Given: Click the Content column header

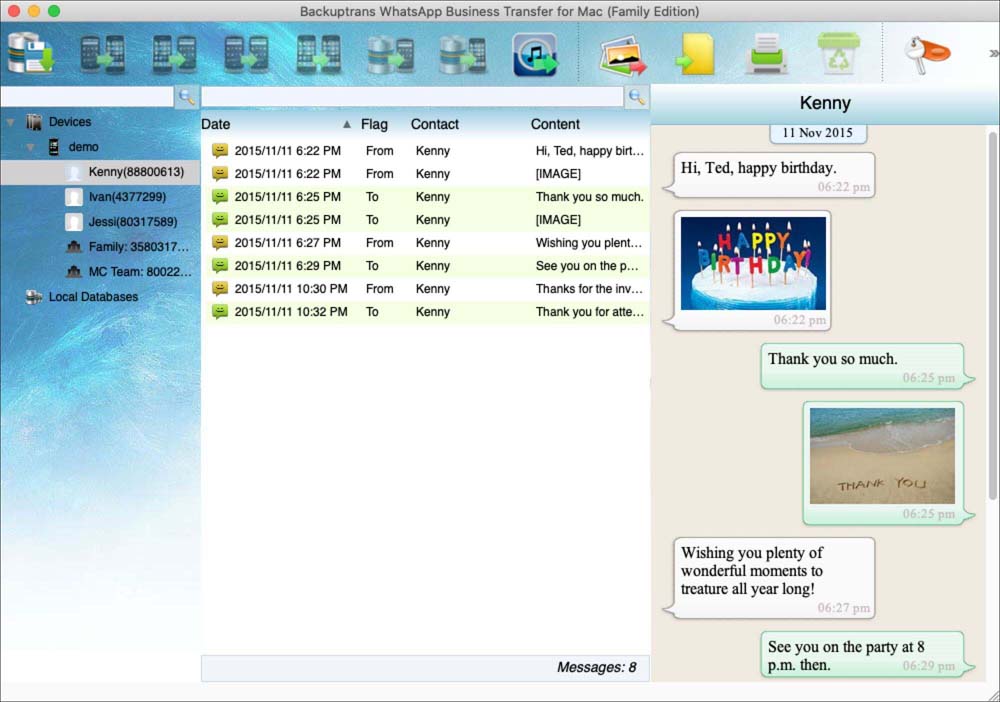Looking at the screenshot, I should 555,124.
